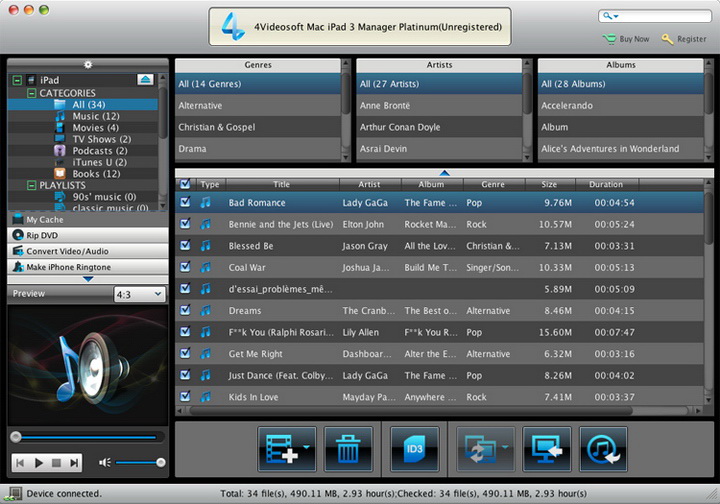Open the search options dropdown arrow

pyautogui.click(x=616, y=17)
